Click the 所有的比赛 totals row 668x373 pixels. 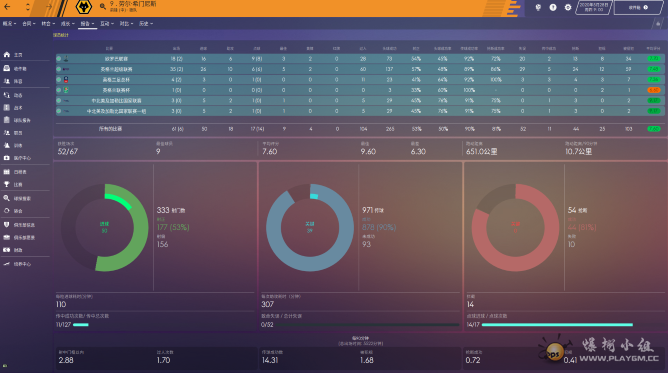coord(360,129)
